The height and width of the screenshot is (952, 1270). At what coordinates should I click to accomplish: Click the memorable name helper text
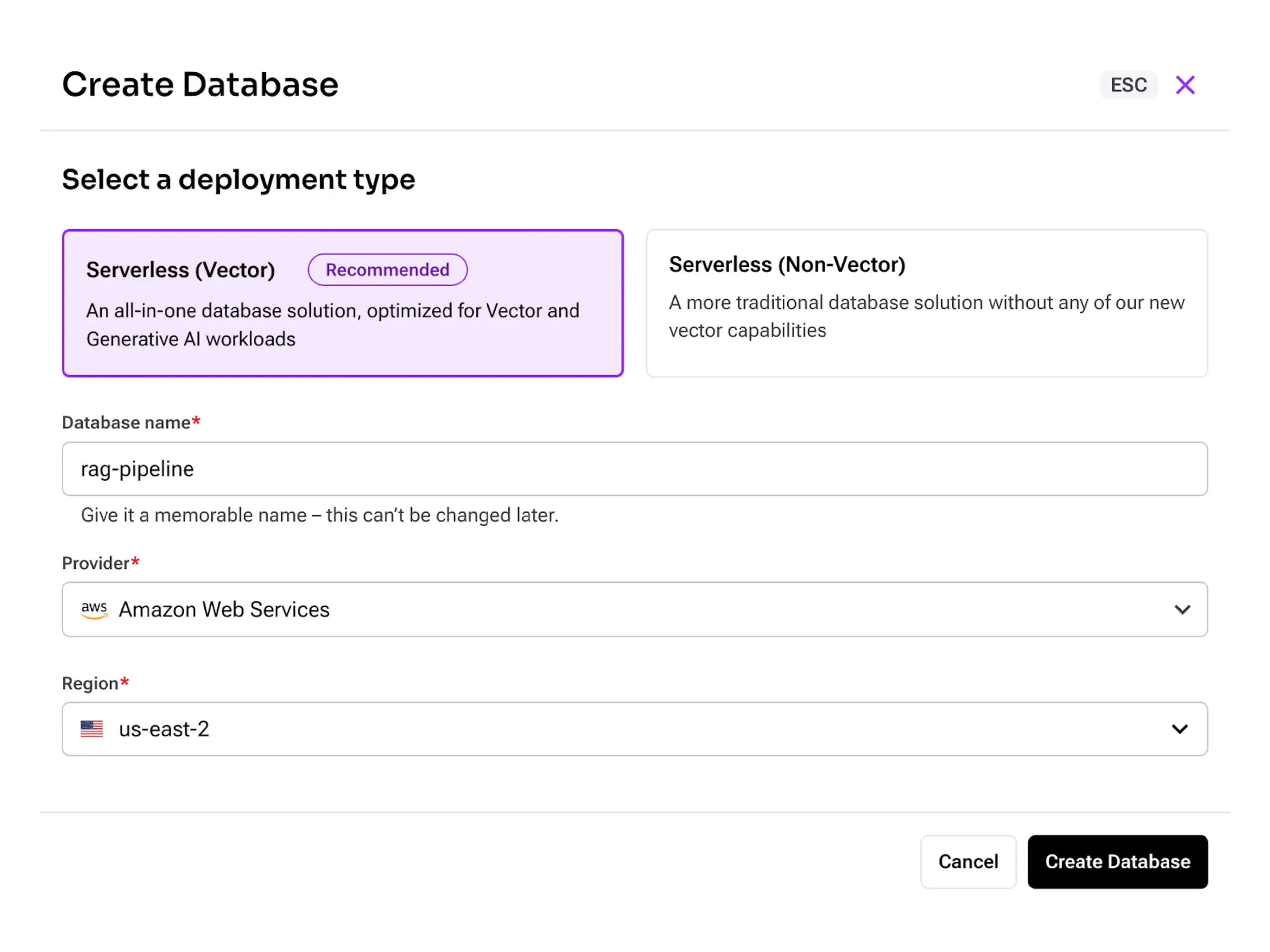[x=319, y=515]
